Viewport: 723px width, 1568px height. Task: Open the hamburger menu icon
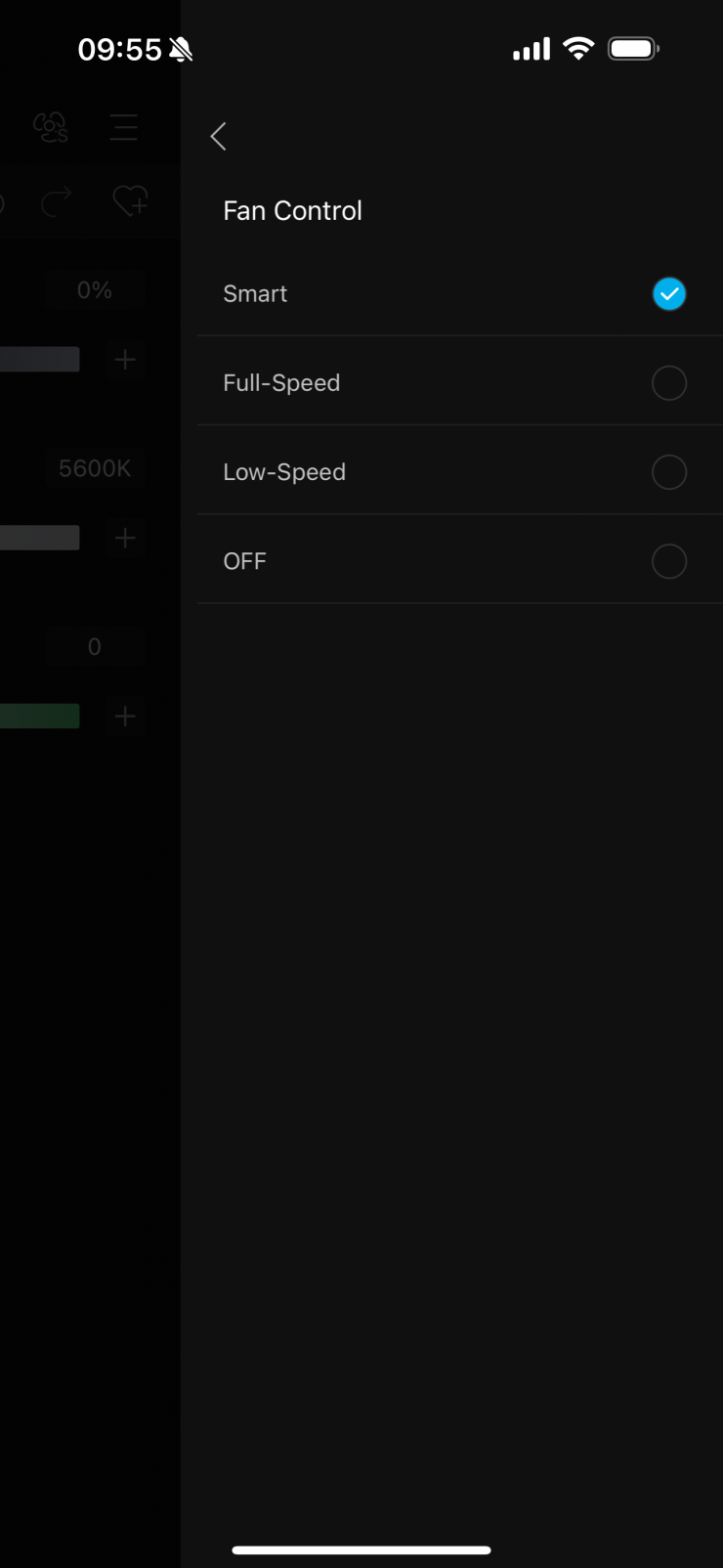pos(124,127)
